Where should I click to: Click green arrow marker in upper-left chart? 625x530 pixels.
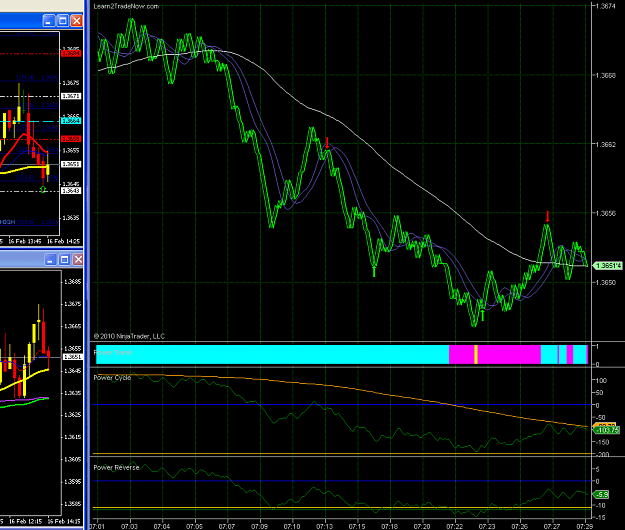pyautogui.click(x=43, y=190)
